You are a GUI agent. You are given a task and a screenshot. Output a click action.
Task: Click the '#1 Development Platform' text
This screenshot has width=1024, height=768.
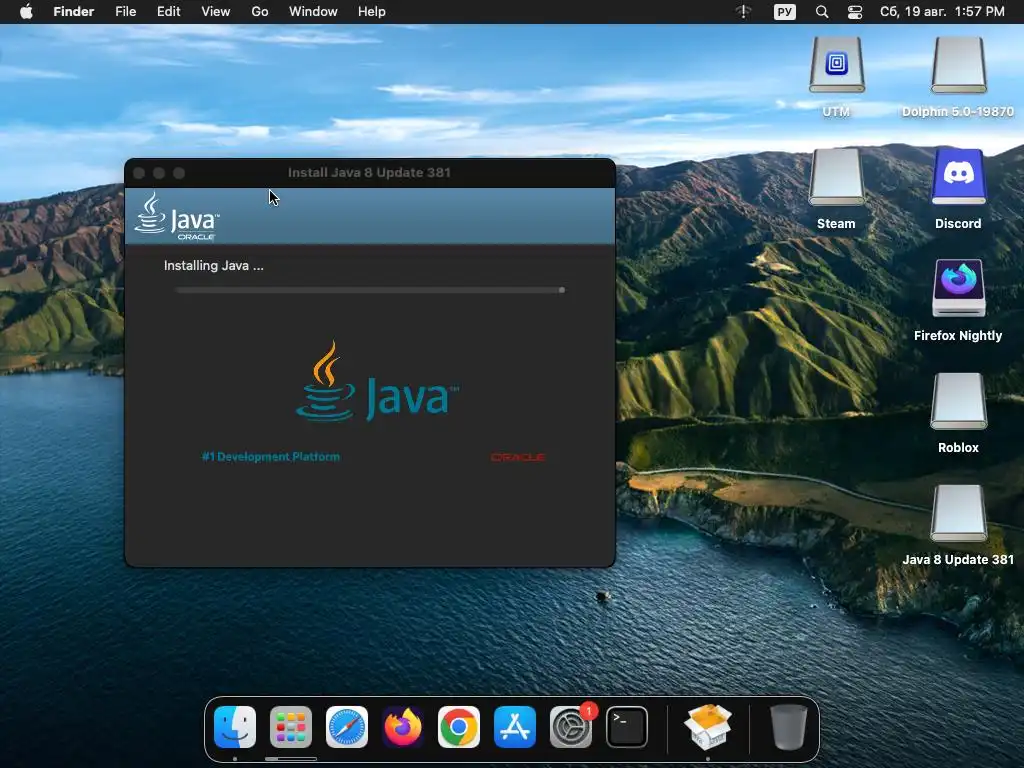271,456
